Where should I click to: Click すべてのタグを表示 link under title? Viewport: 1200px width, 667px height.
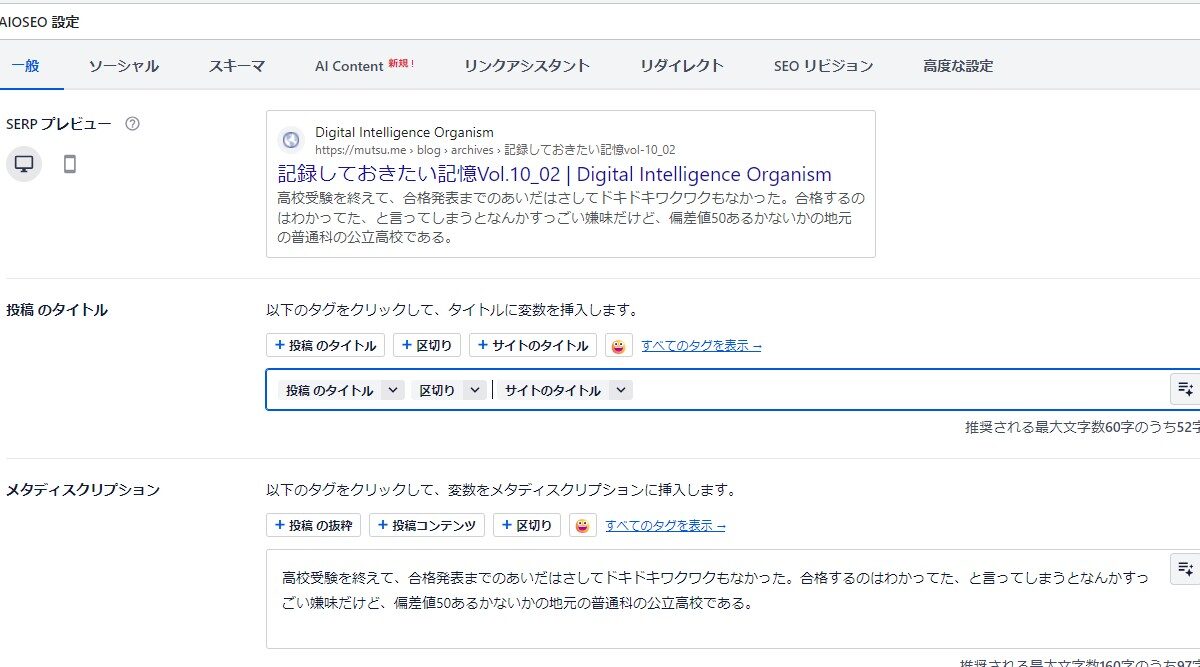701,346
